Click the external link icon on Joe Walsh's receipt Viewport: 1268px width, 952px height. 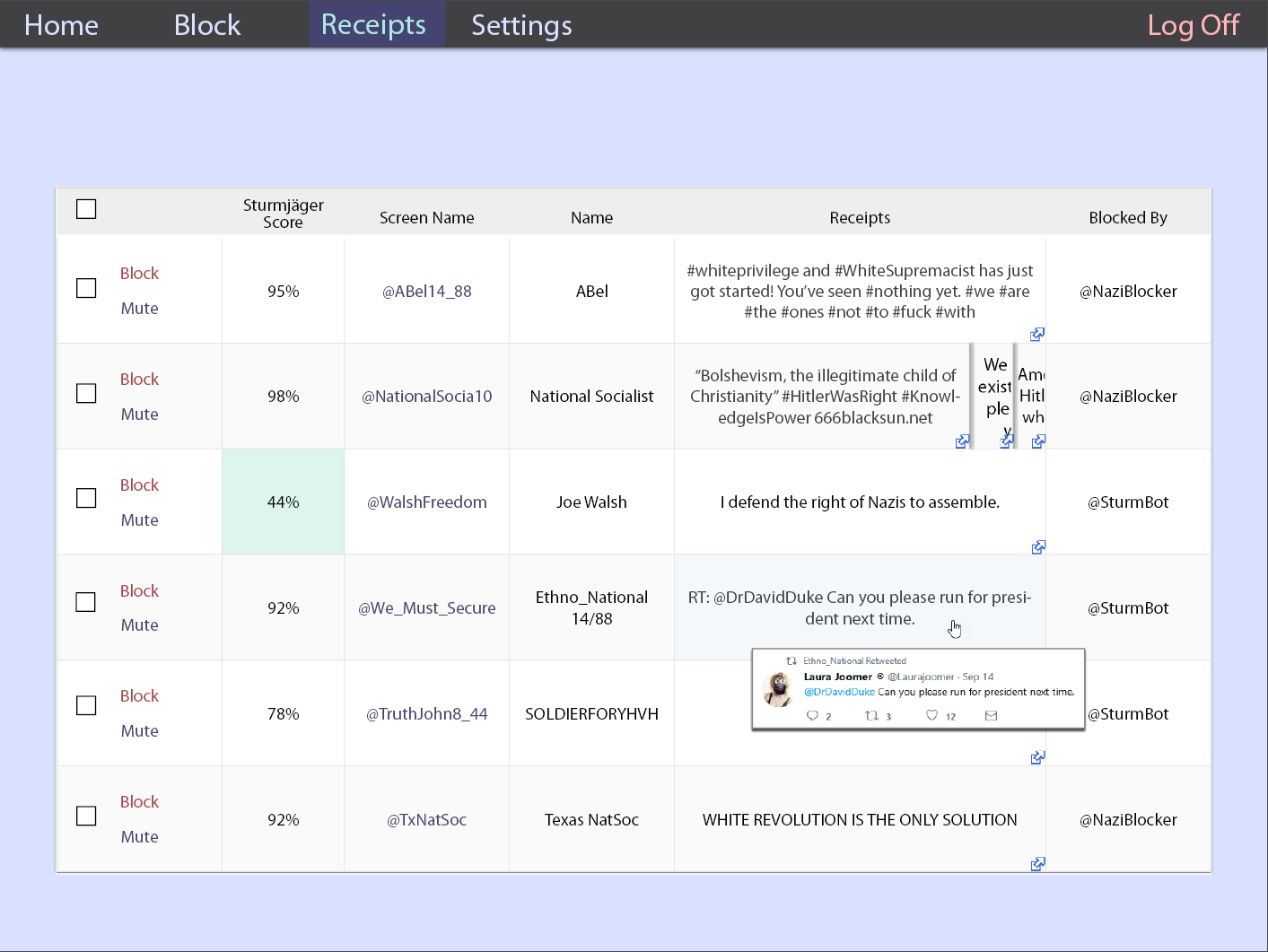[x=1037, y=547]
